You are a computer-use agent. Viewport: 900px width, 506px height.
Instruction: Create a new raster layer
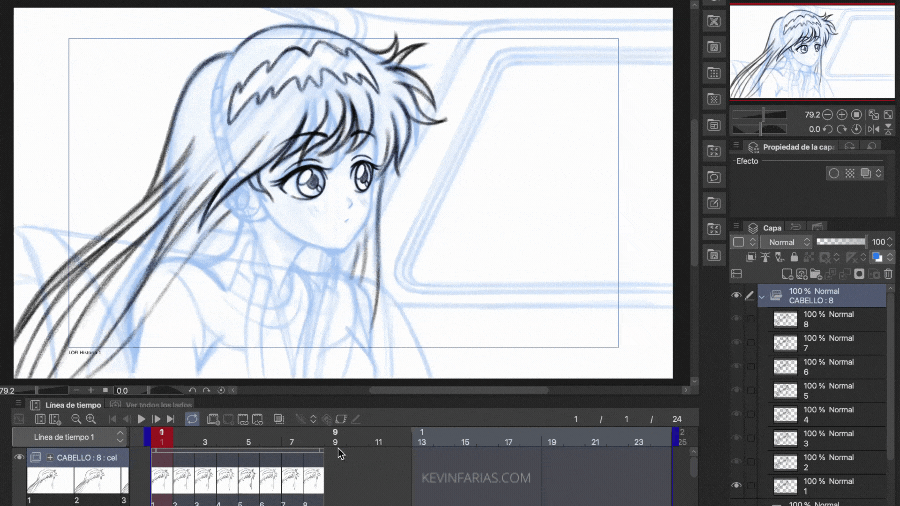(787, 274)
